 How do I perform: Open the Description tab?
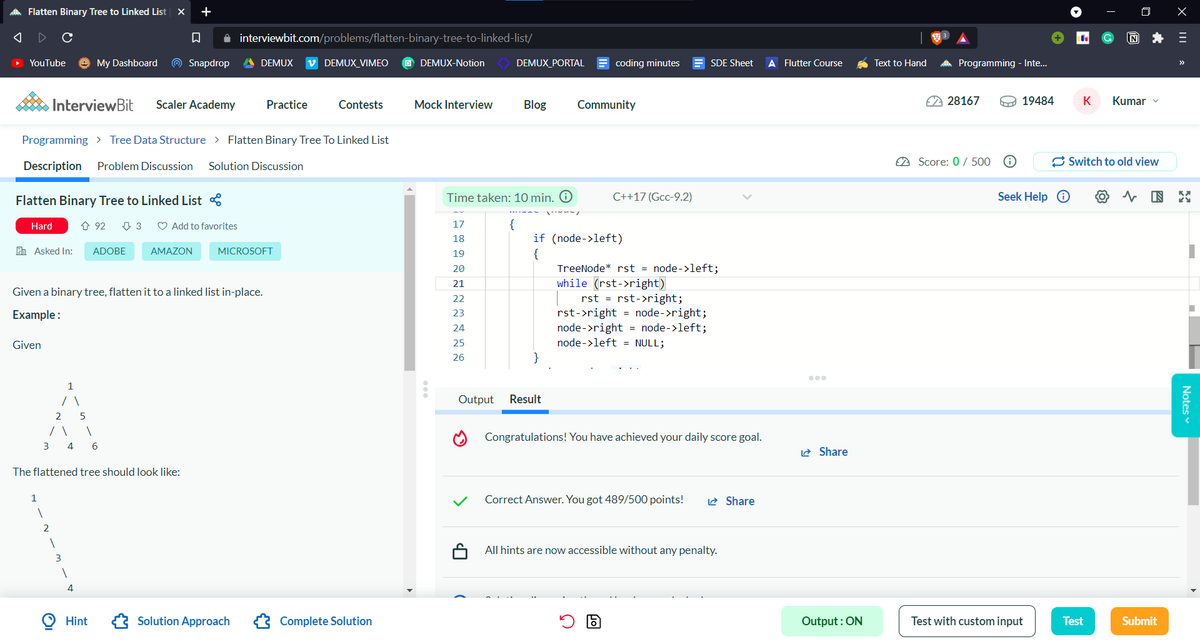52,166
